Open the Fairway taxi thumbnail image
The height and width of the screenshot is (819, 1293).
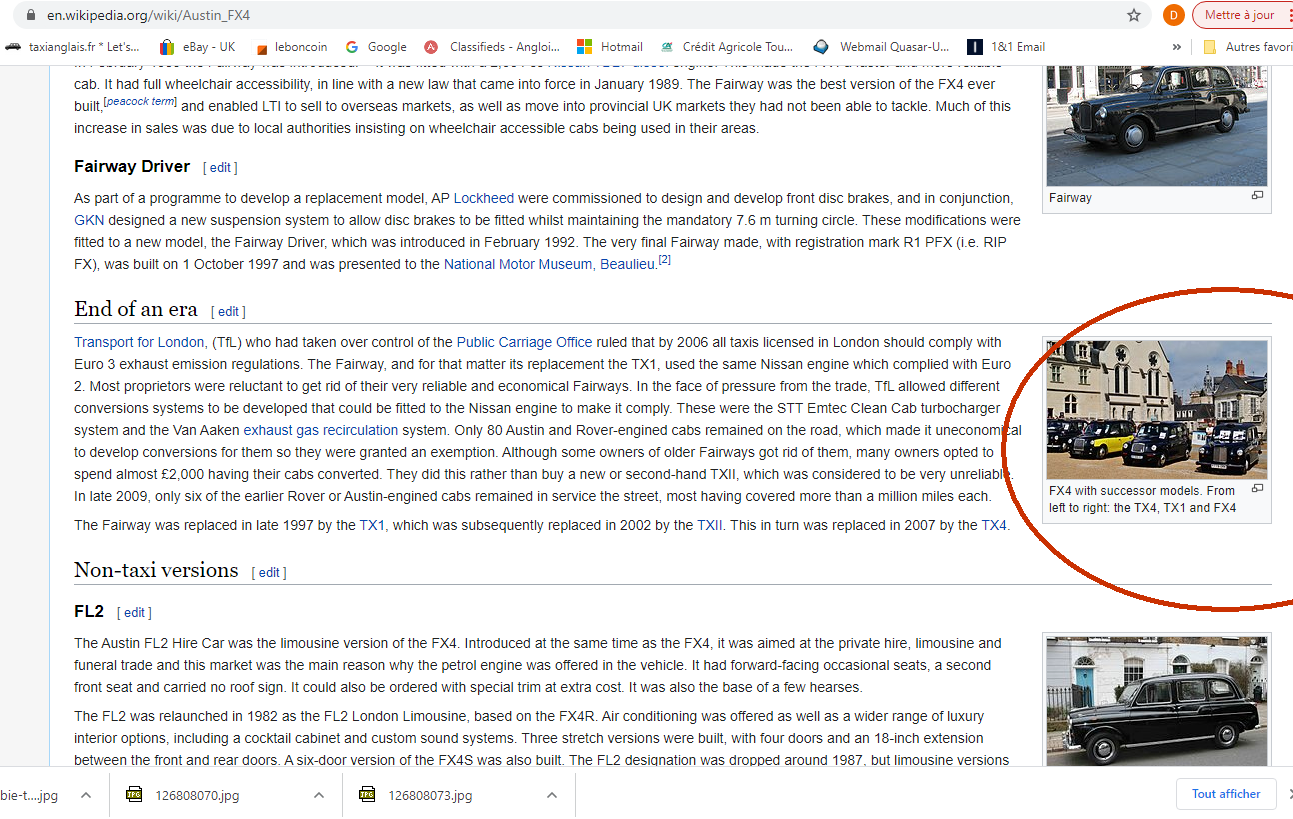pos(1157,125)
